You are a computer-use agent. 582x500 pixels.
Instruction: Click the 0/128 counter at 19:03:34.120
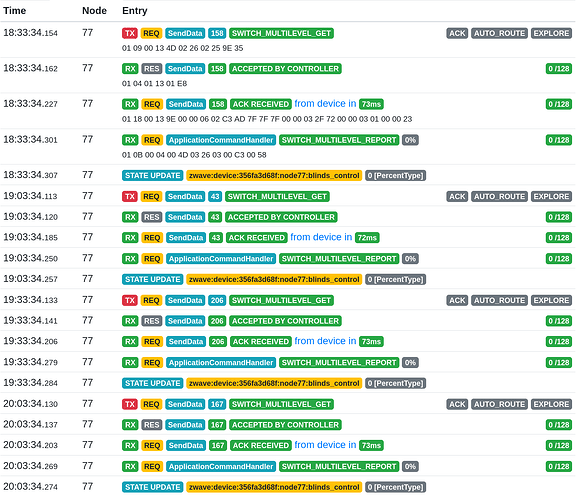click(559, 217)
